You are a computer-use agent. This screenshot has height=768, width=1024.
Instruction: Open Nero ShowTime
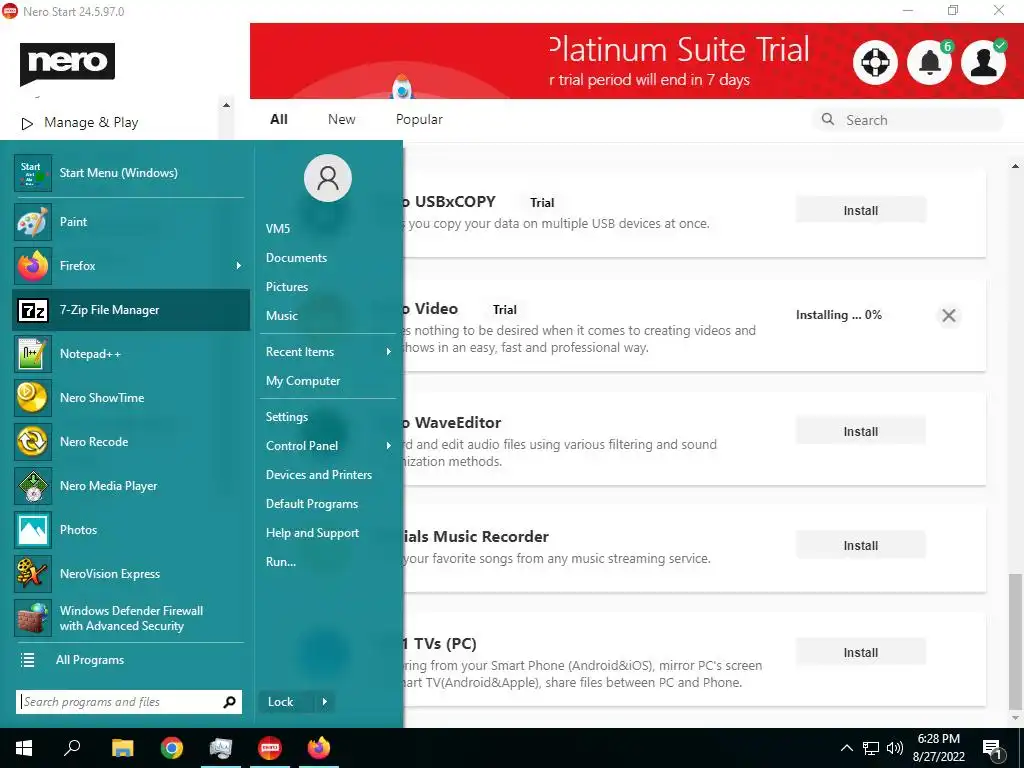(x=131, y=398)
